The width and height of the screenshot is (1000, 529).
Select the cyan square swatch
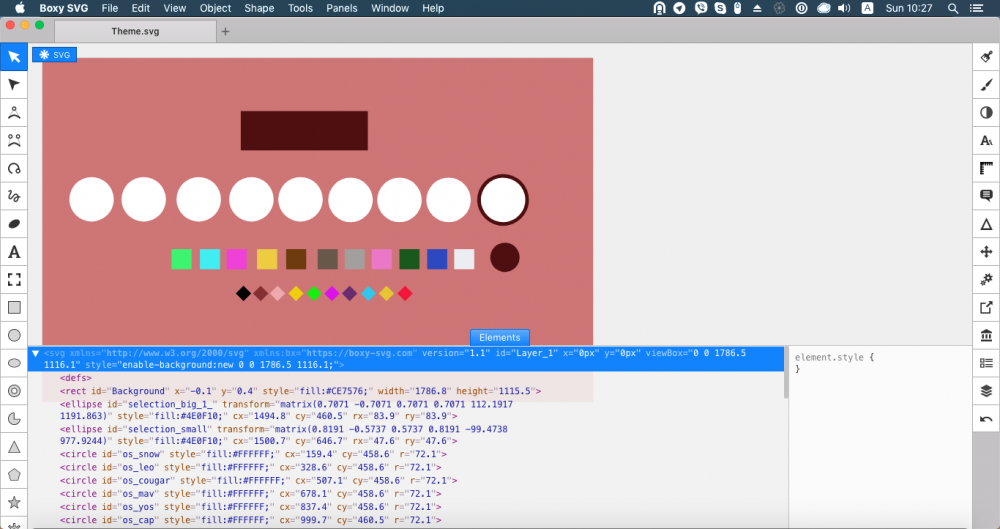click(x=210, y=259)
